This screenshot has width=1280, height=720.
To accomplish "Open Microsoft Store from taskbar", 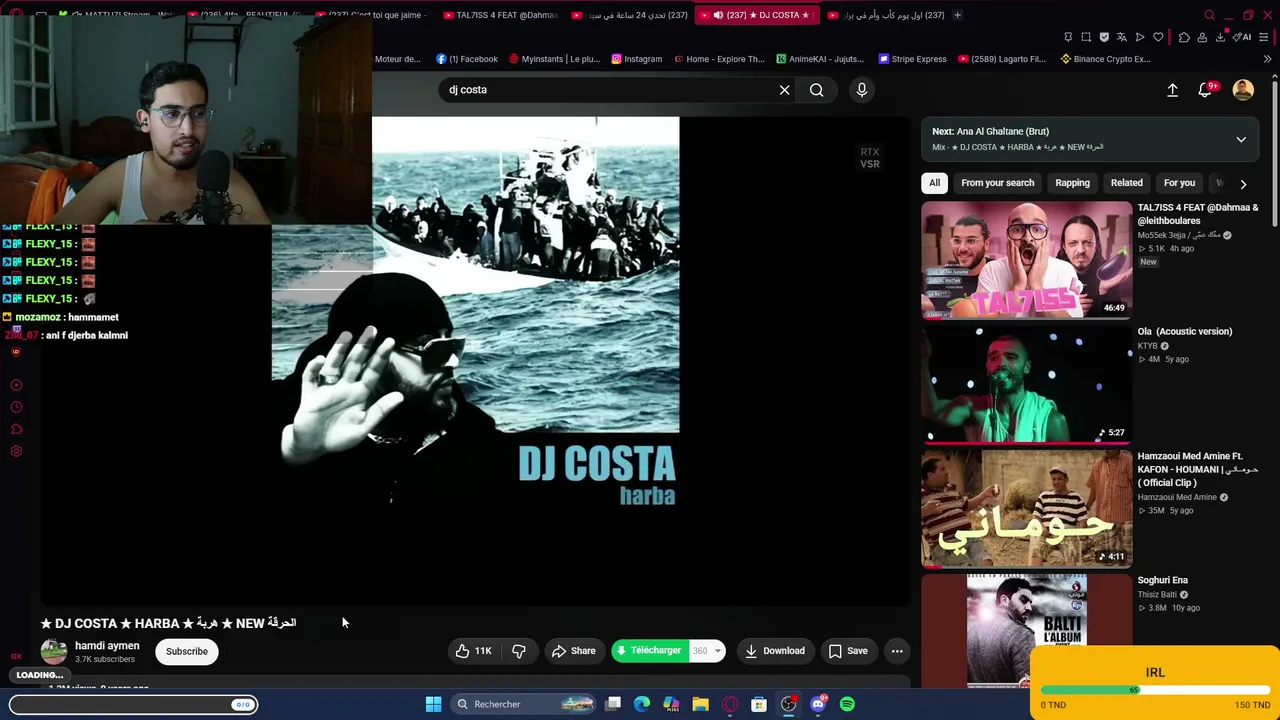I will coord(759,704).
